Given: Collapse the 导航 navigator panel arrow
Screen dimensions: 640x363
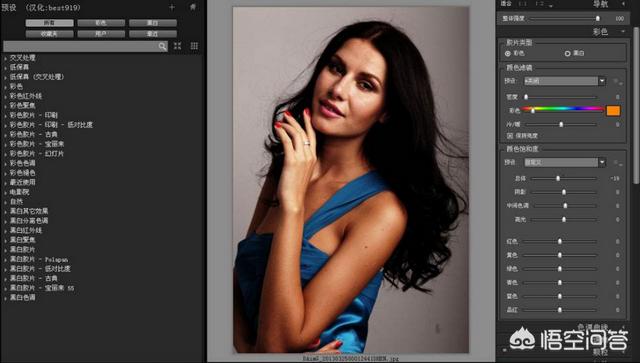Looking at the screenshot, I should click(x=623, y=4).
